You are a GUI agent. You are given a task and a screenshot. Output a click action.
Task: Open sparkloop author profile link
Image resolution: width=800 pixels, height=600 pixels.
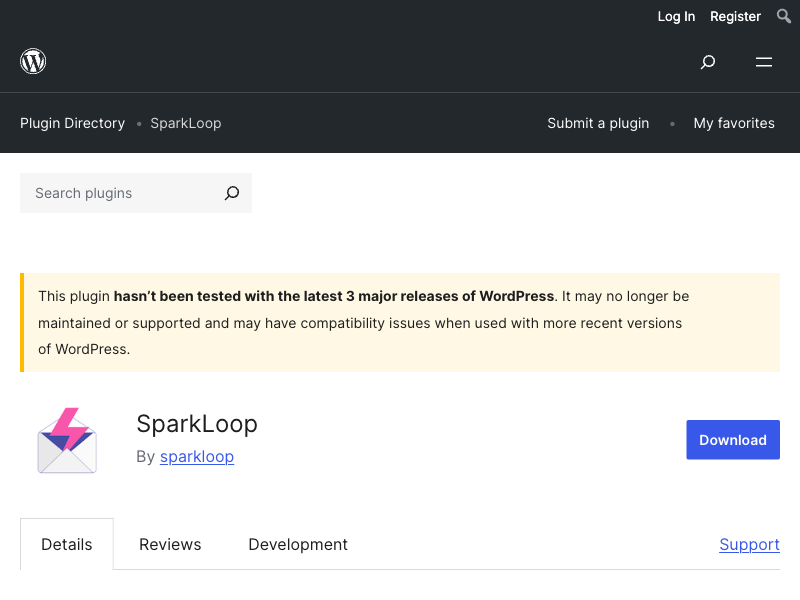197,456
